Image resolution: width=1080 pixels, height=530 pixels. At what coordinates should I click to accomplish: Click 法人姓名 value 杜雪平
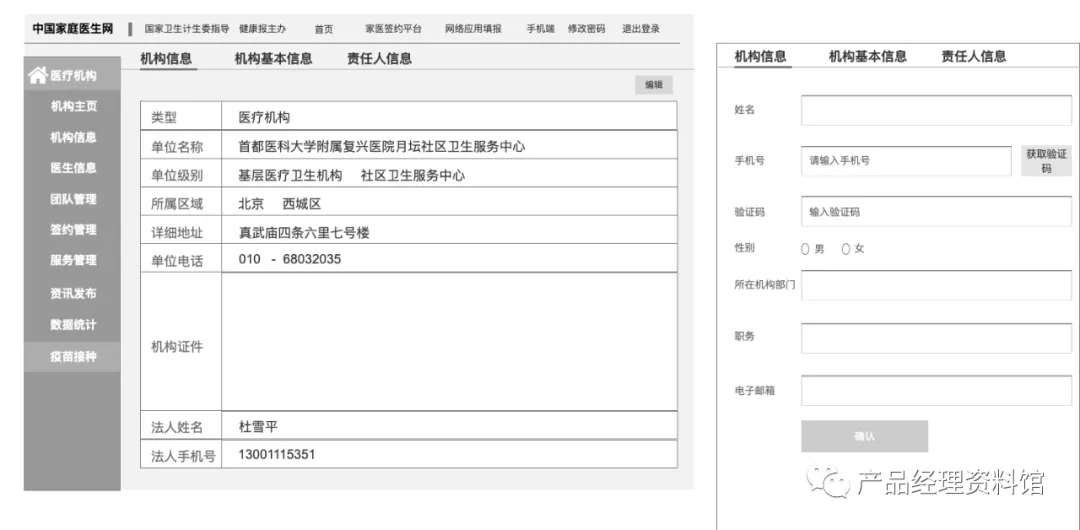coord(258,427)
